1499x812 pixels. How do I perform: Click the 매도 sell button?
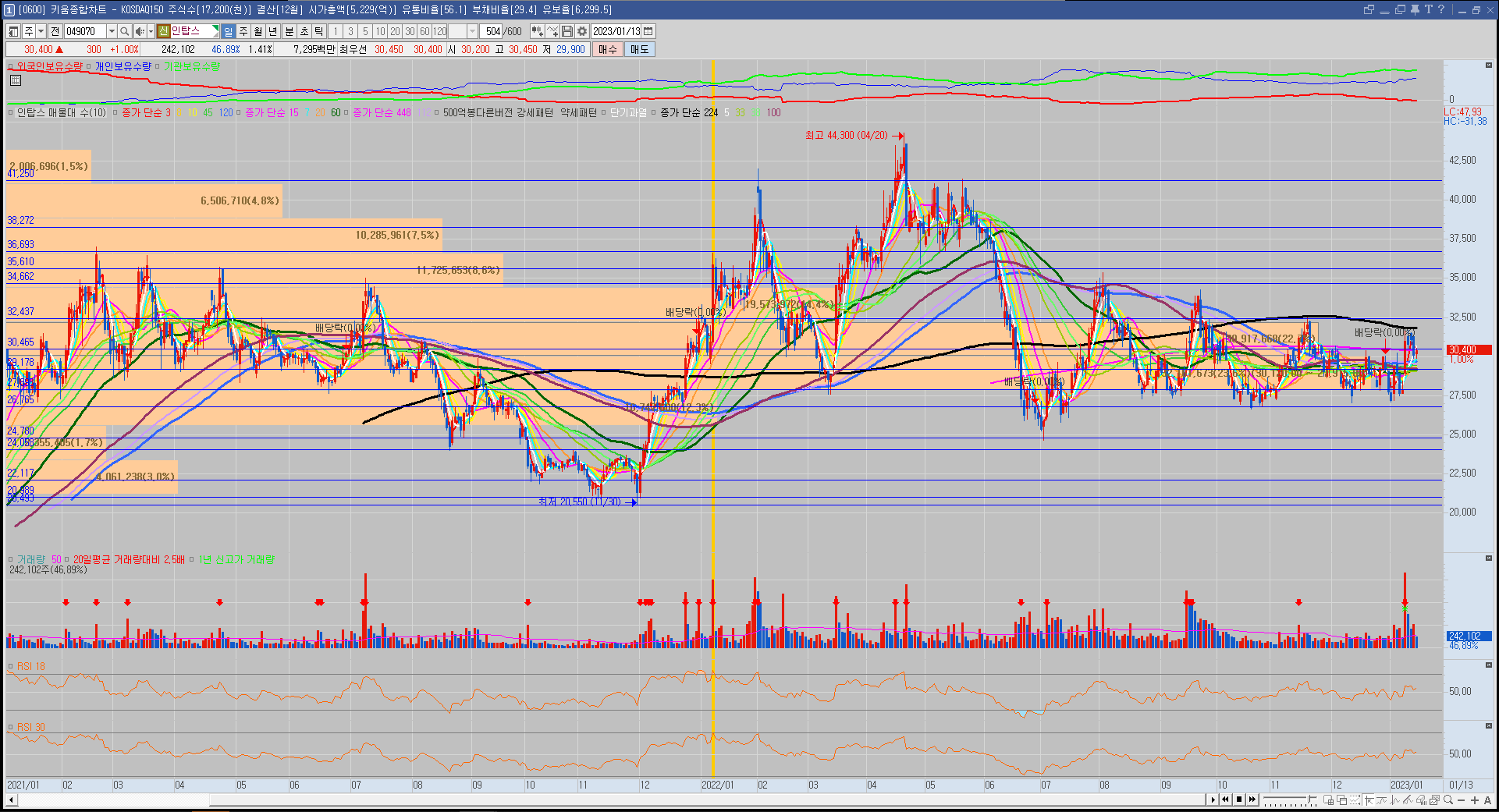(640, 49)
